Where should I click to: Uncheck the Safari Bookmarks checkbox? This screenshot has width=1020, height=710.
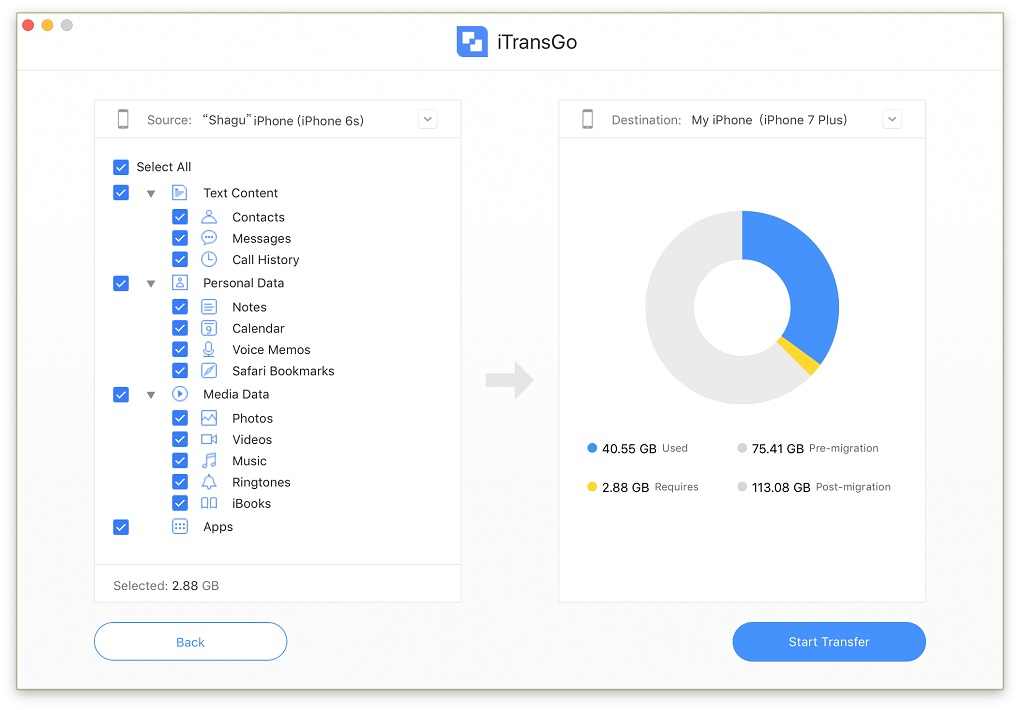(x=180, y=371)
